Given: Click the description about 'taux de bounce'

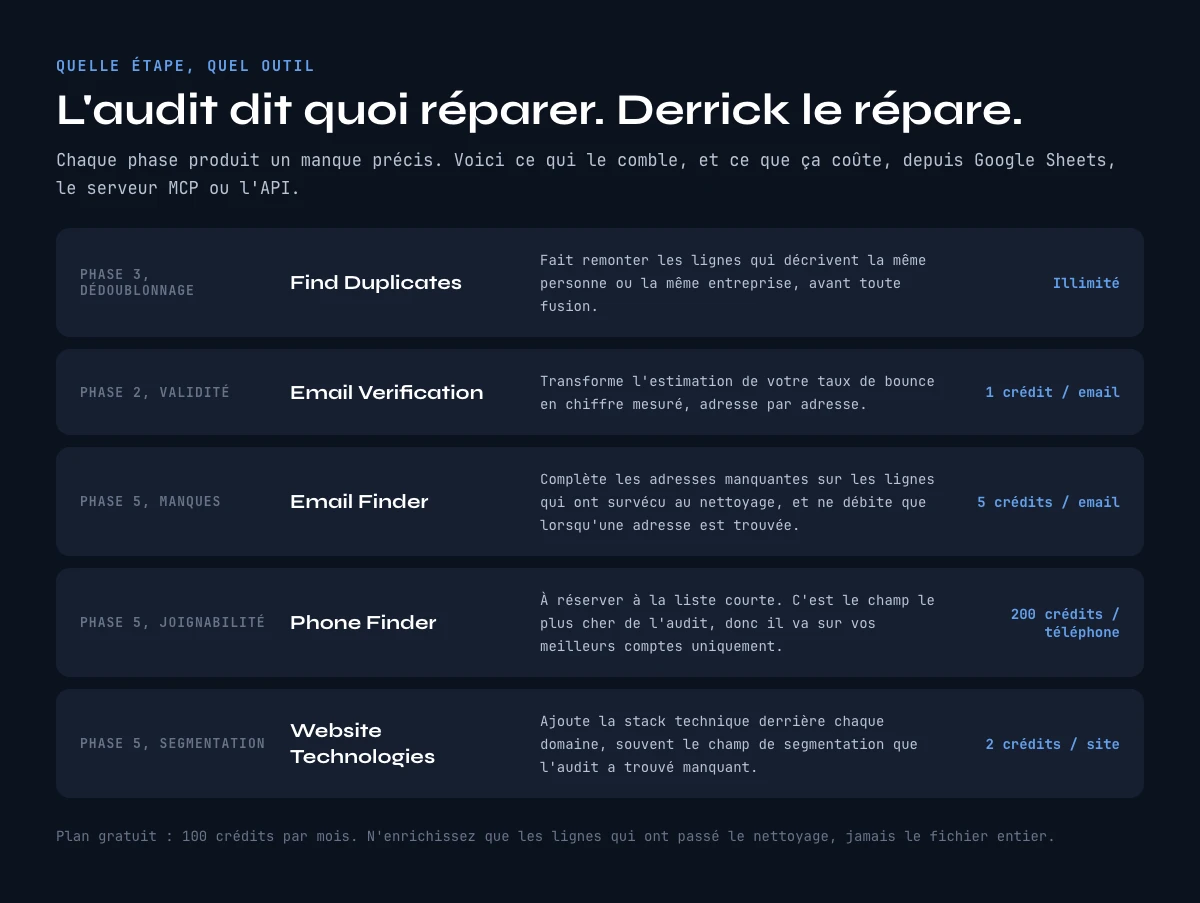Looking at the screenshot, I should pyautogui.click(x=737, y=393).
